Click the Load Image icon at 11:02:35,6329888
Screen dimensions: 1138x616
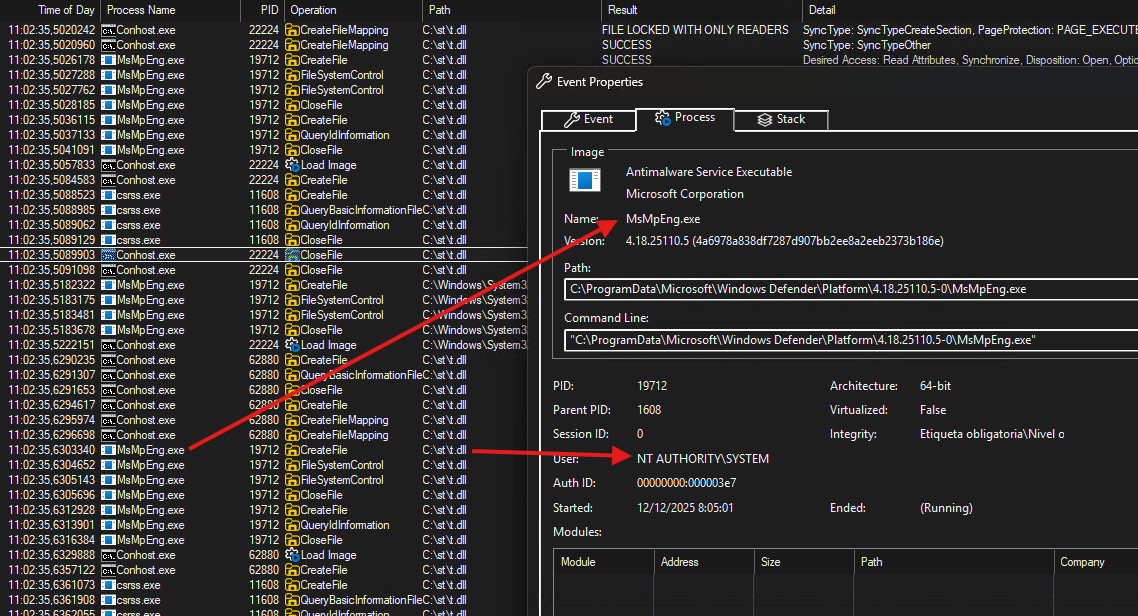(292, 555)
